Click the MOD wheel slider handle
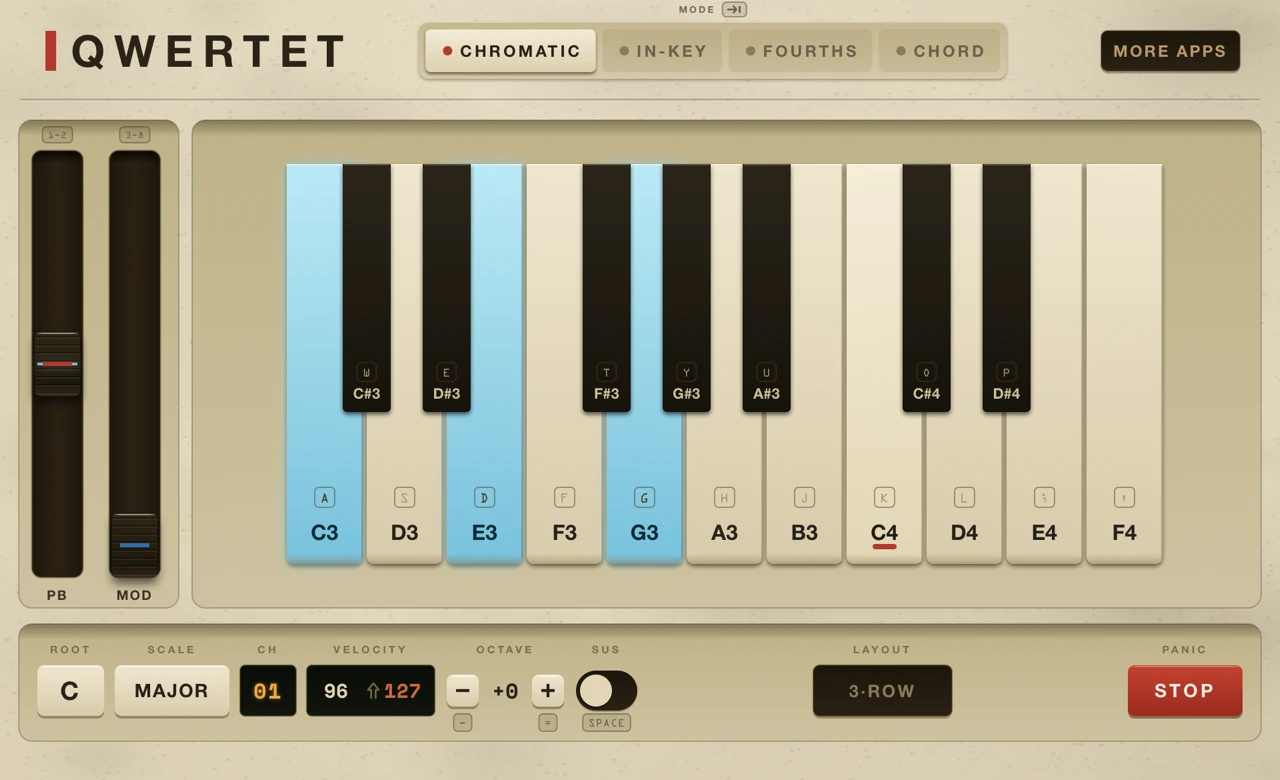Image resolution: width=1280 pixels, height=780 pixels. pos(134,545)
